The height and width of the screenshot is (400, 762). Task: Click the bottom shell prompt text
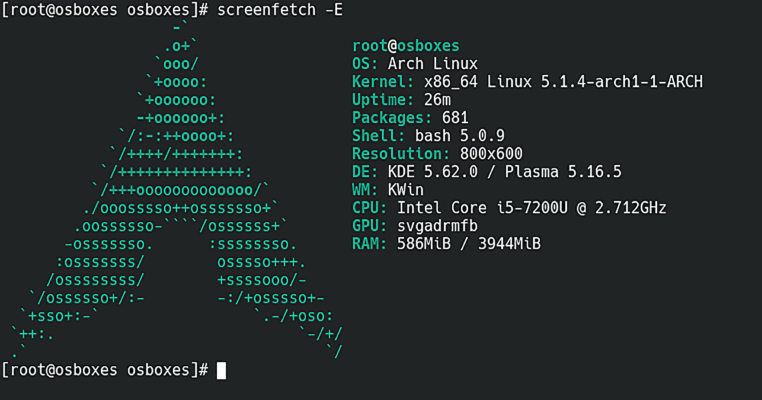pyautogui.click(x=105, y=370)
